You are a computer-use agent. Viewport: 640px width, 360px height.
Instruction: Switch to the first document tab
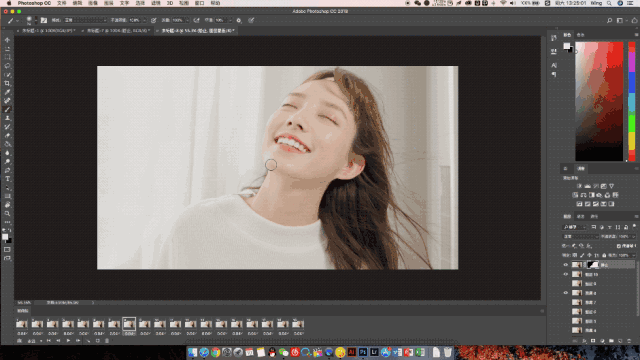[47, 31]
